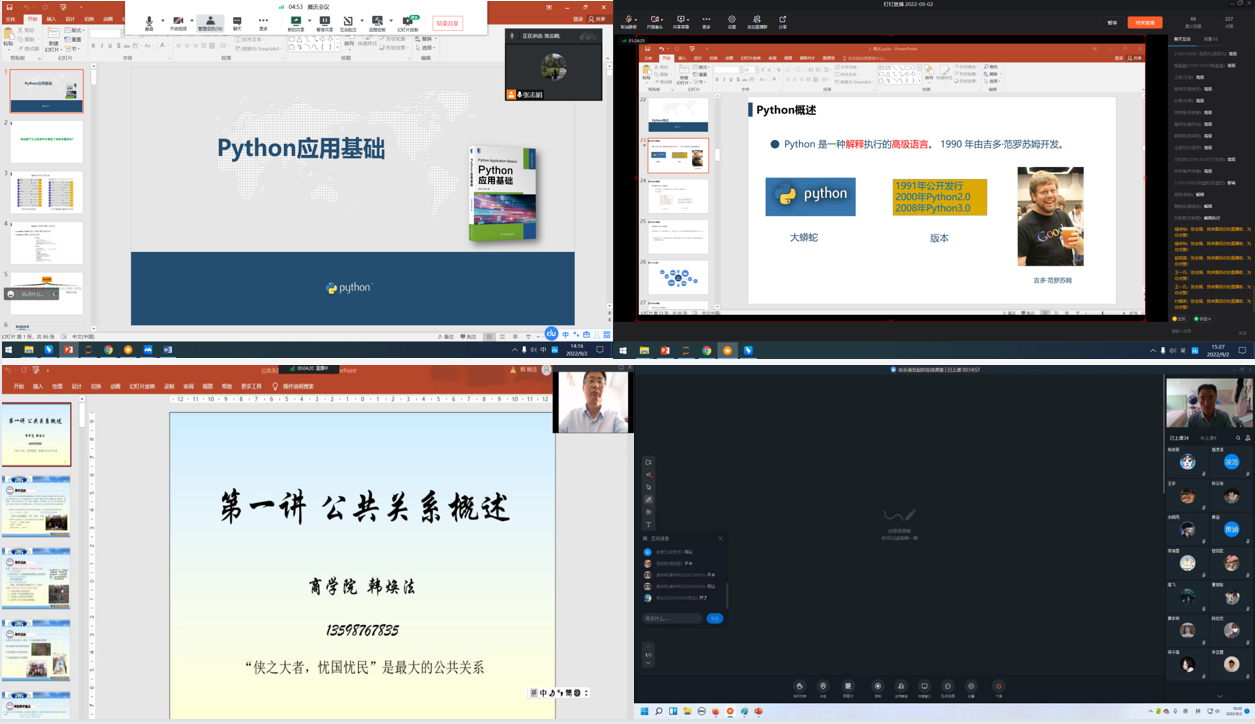Click 幻灯片控制 slide control icon

tap(408, 21)
